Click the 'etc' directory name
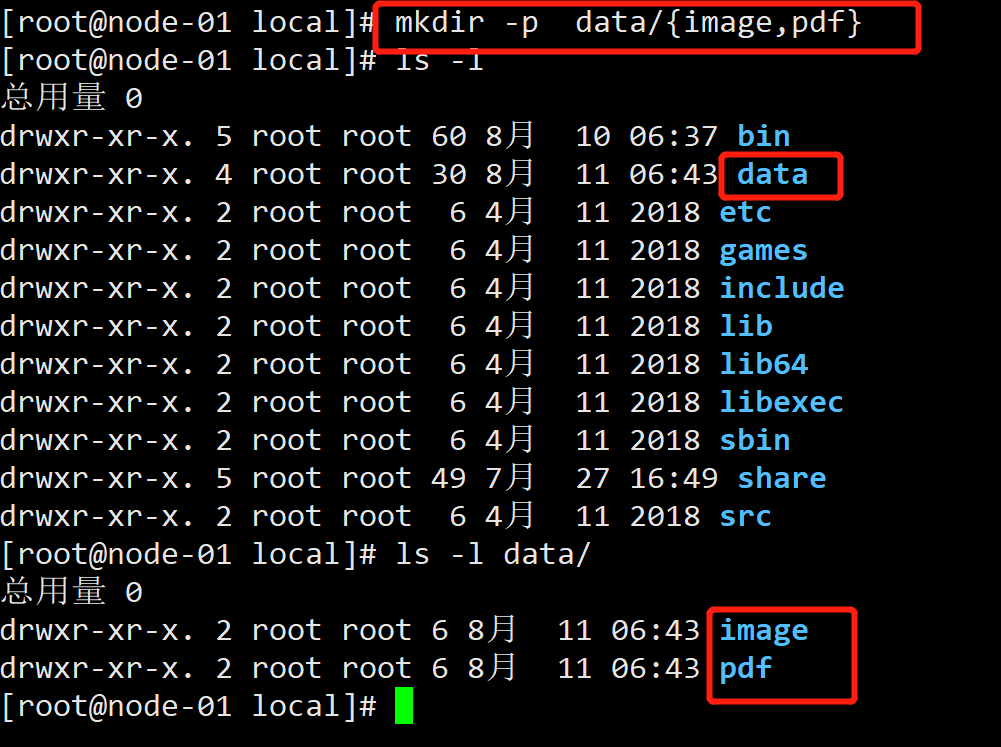 745,212
